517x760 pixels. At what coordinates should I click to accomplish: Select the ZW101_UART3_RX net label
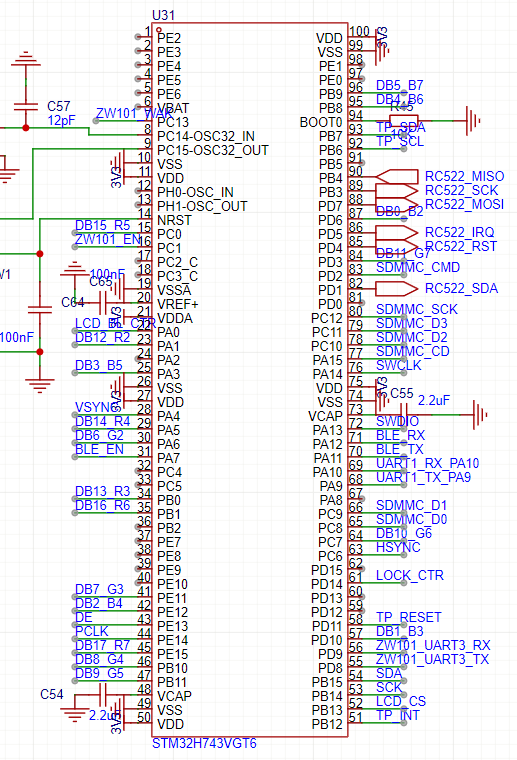[433, 646]
